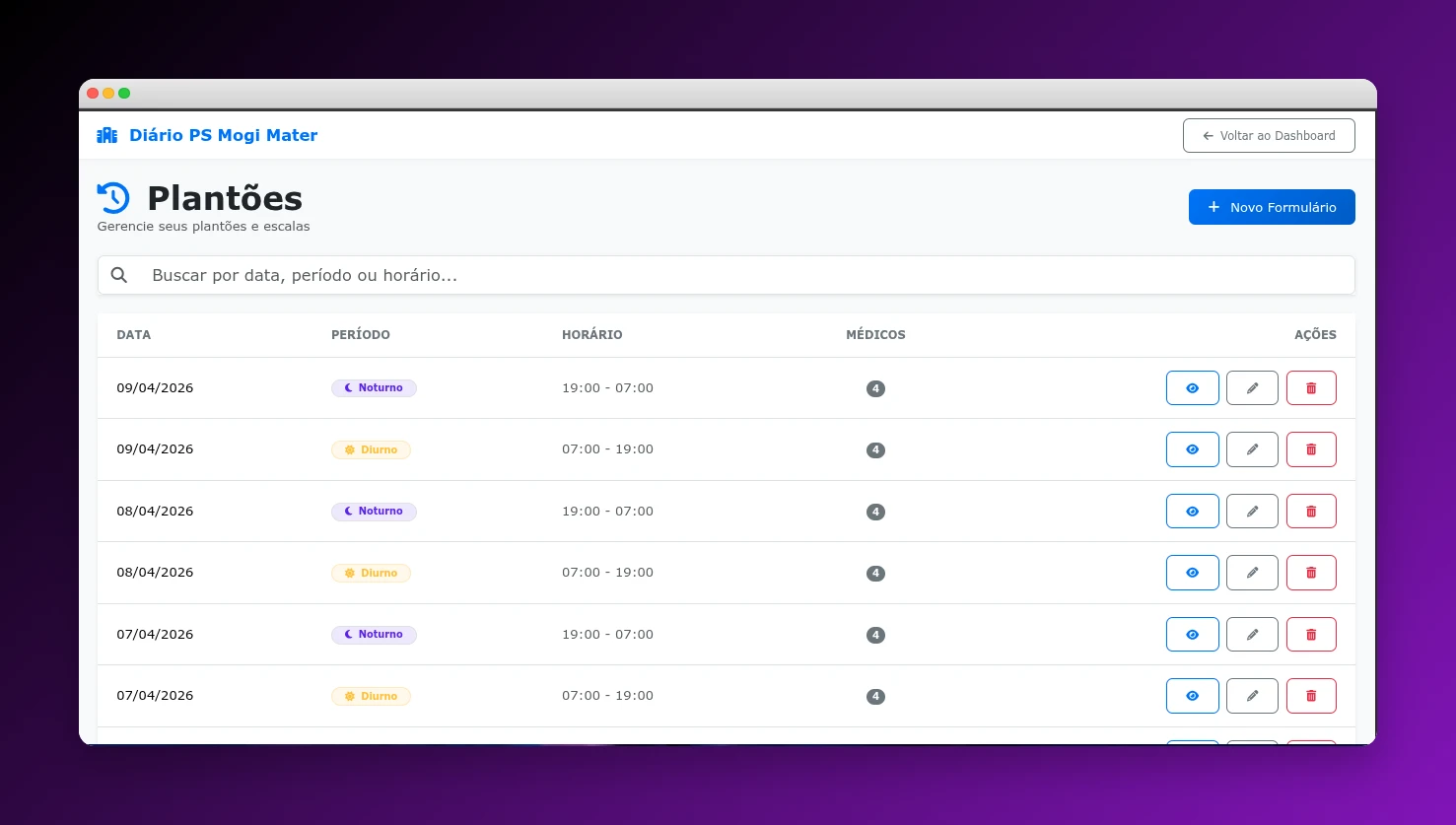Edit the 07/04/2026 Diurno shift

tap(1252, 696)
